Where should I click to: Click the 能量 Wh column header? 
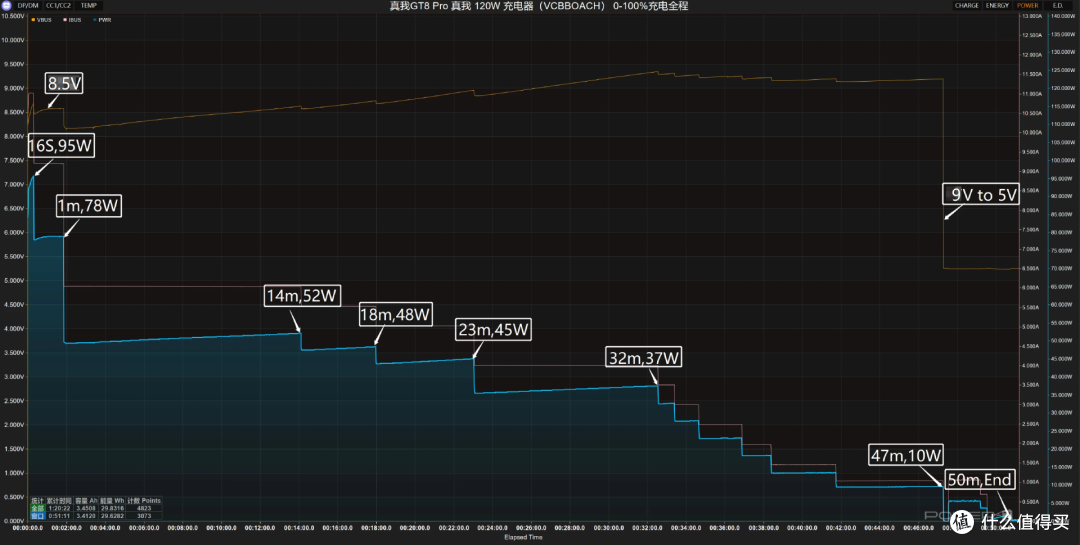pyautogui.click(x=112, y=501)
